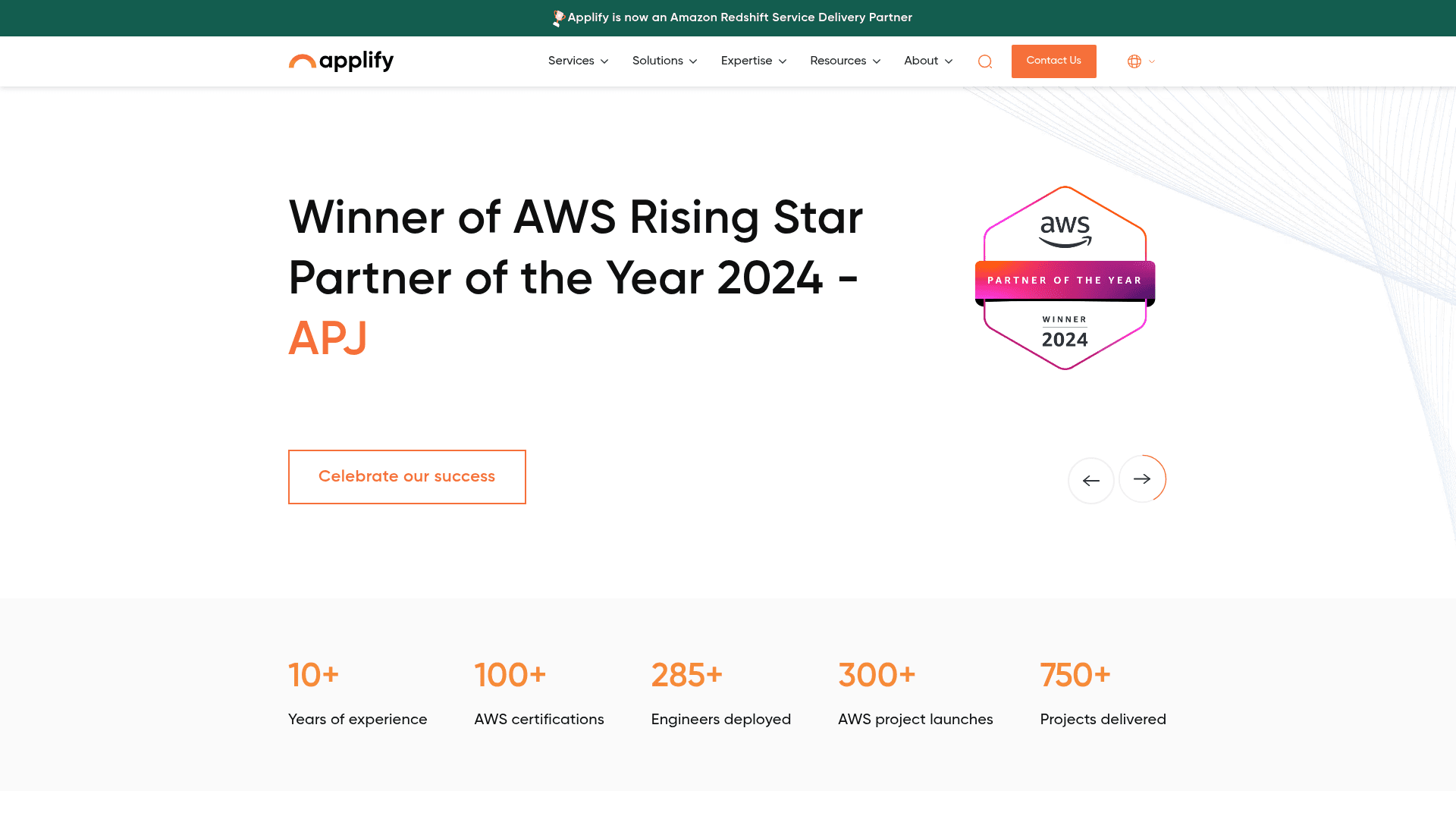
Task: Click the 750+ Projects delivered stat
Action: (1102, 694)
